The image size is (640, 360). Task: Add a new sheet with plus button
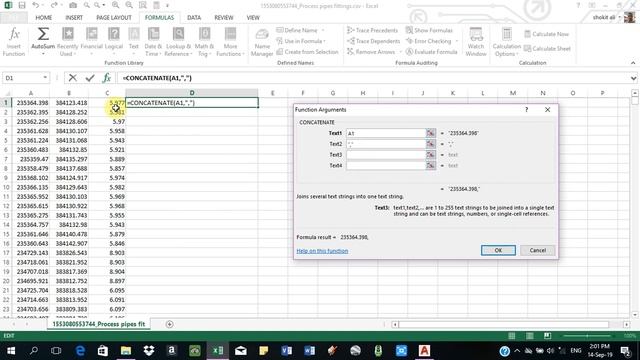coord(169,324)
